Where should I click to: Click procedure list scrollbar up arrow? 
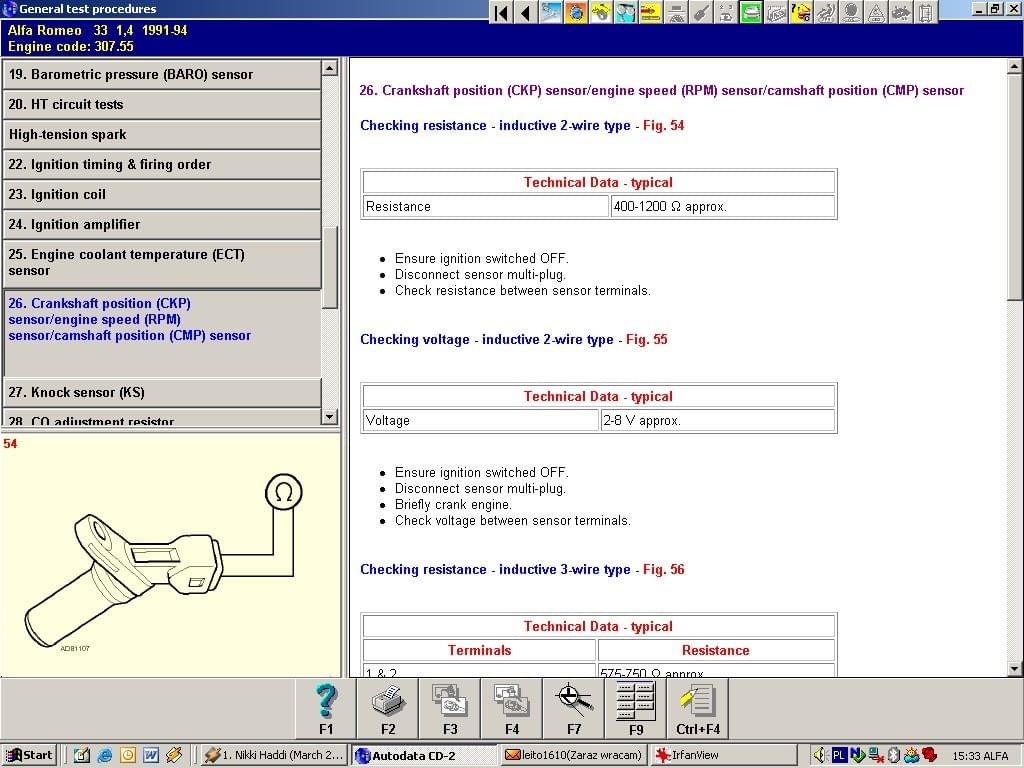pyautogui.click(x=330, y=68)
